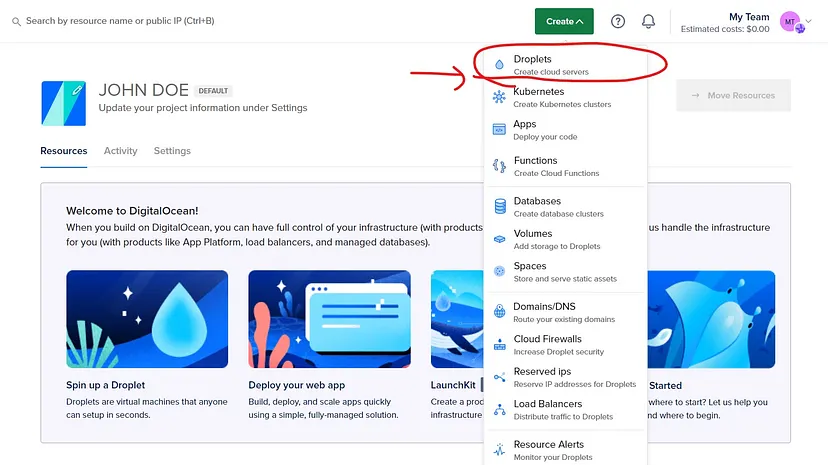Choose Reserved ips menu entry
Viewport: 828px width, 465px height.
[565, 377]
